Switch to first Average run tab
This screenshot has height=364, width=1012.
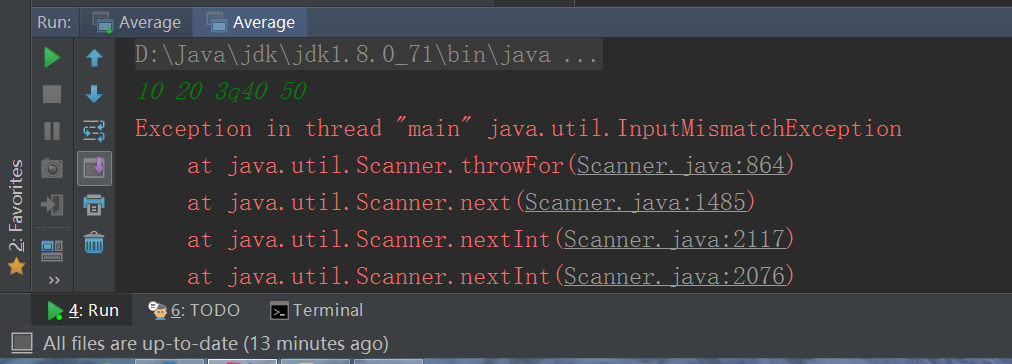point(137,23)
